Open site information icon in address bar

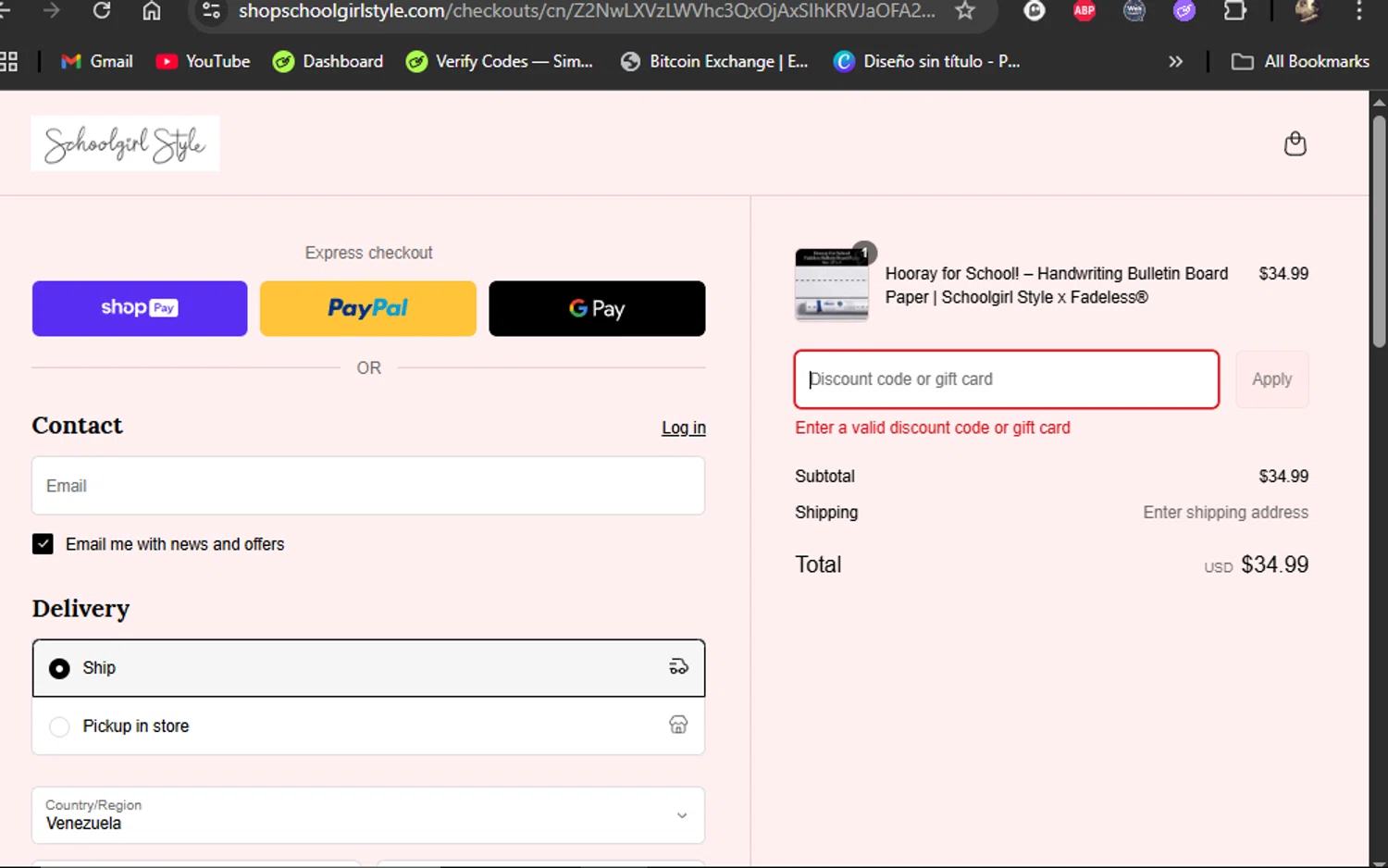coord(211,11)
